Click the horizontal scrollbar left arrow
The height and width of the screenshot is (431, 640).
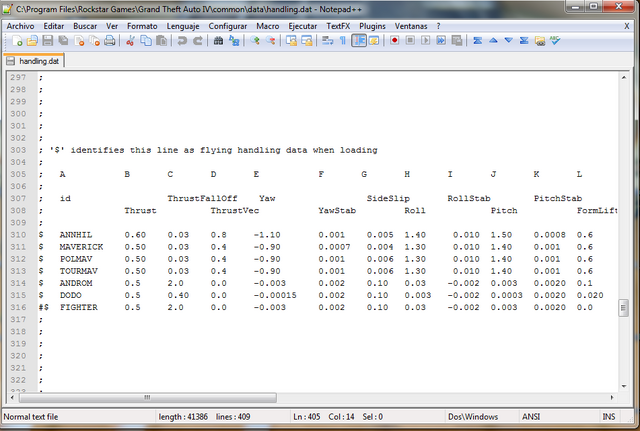[12, 397]
